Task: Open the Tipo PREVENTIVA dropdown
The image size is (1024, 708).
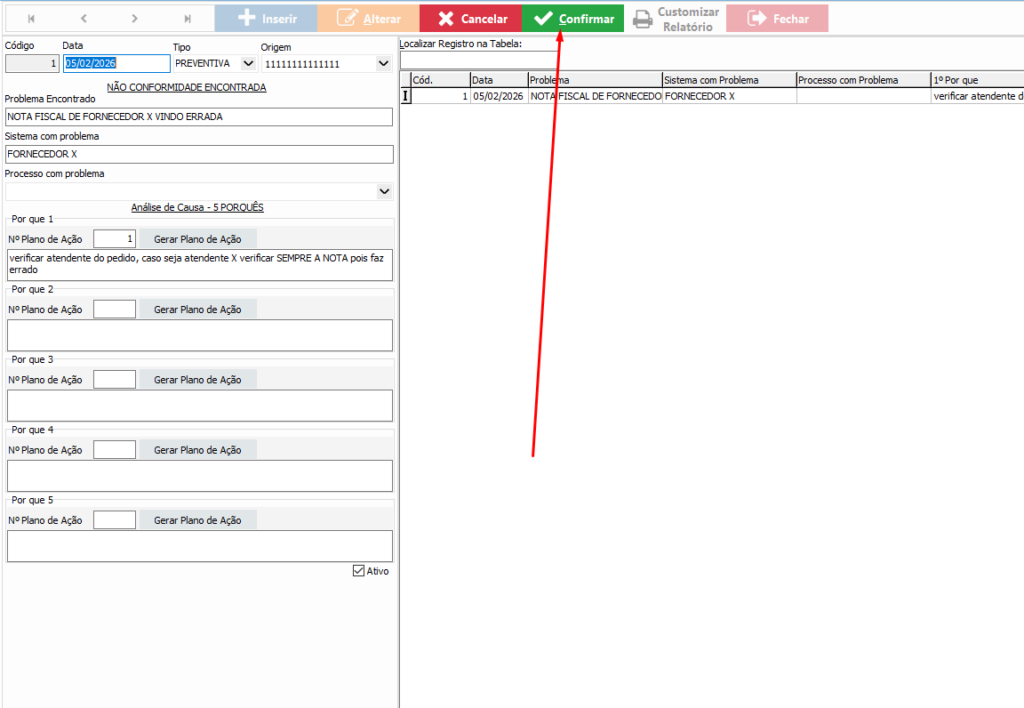Action: [x=249, y=63]
